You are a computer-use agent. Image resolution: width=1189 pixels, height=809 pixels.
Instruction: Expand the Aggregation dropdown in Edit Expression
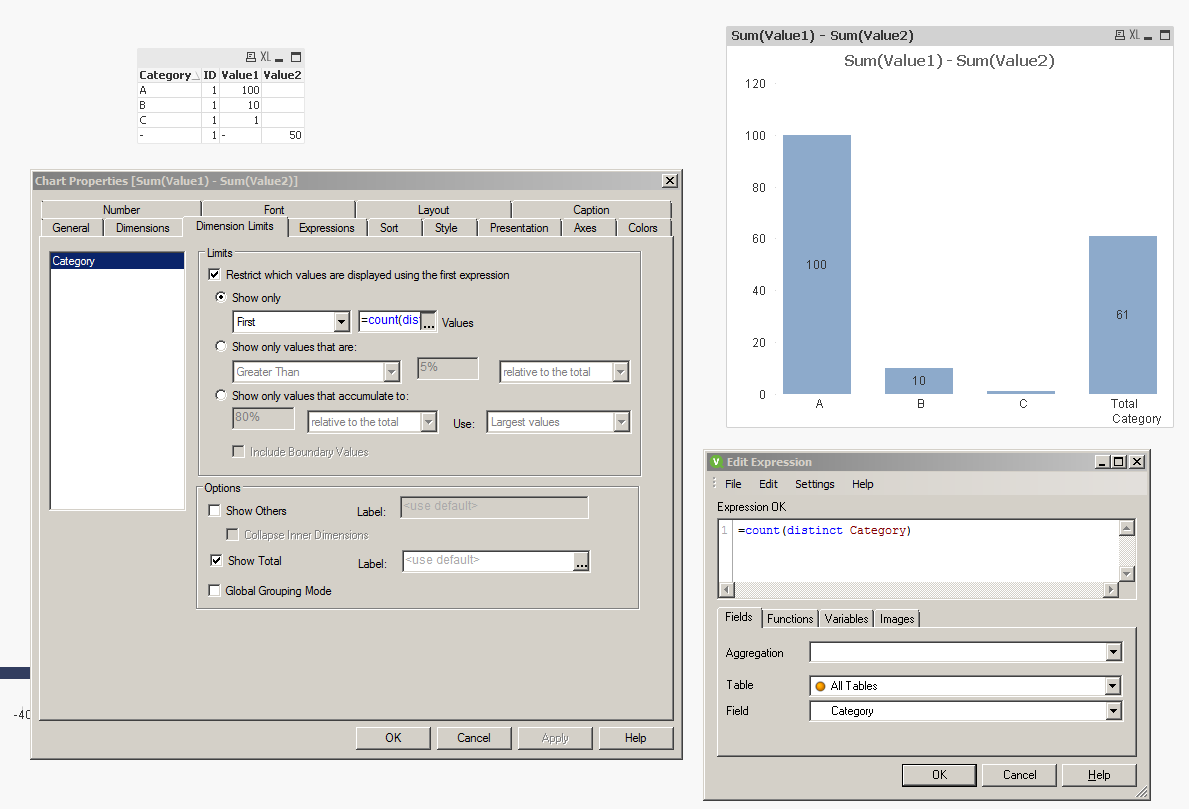(1114, 653)
